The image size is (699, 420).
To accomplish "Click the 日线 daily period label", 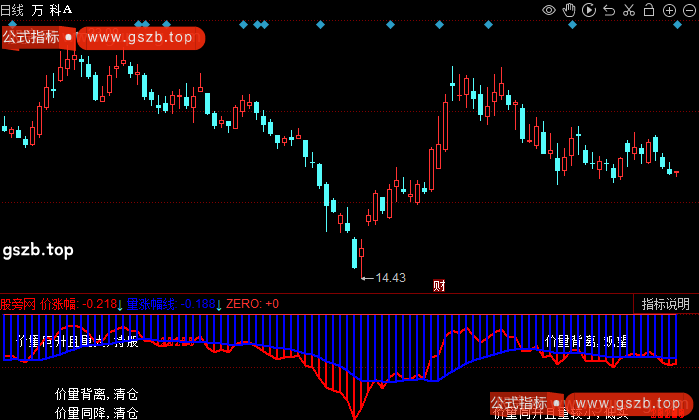I will tap(12, 9).
